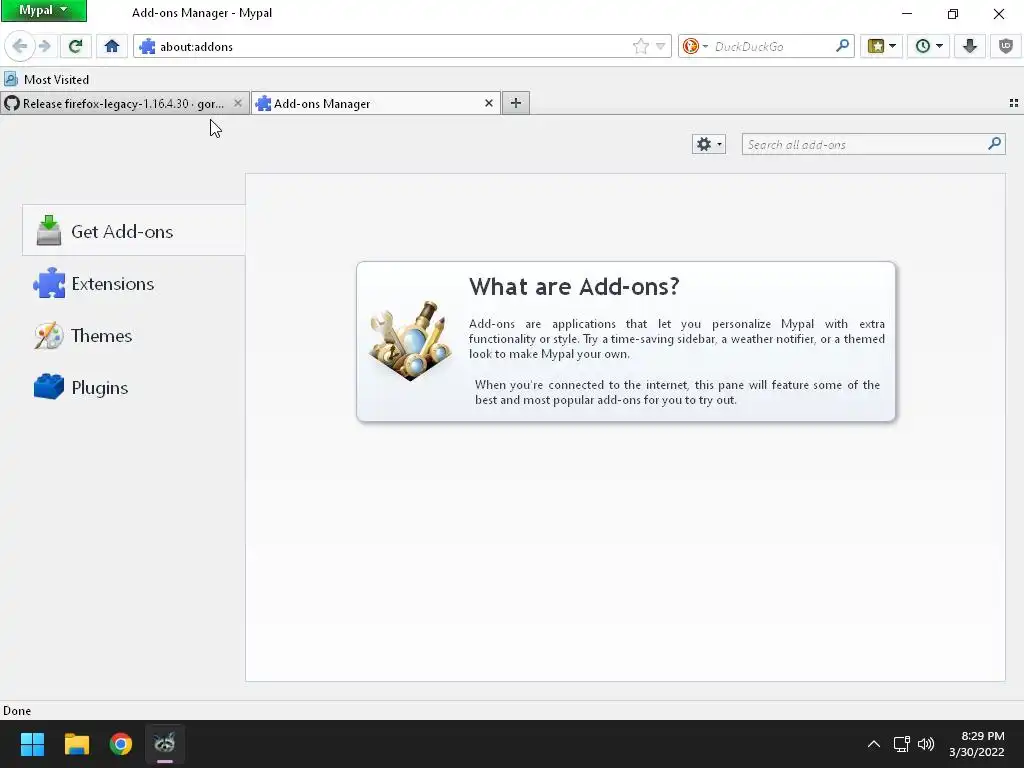Open the history clock toolbar button
This screenshot has height=768, width=1024.
[x=928, y=46]
